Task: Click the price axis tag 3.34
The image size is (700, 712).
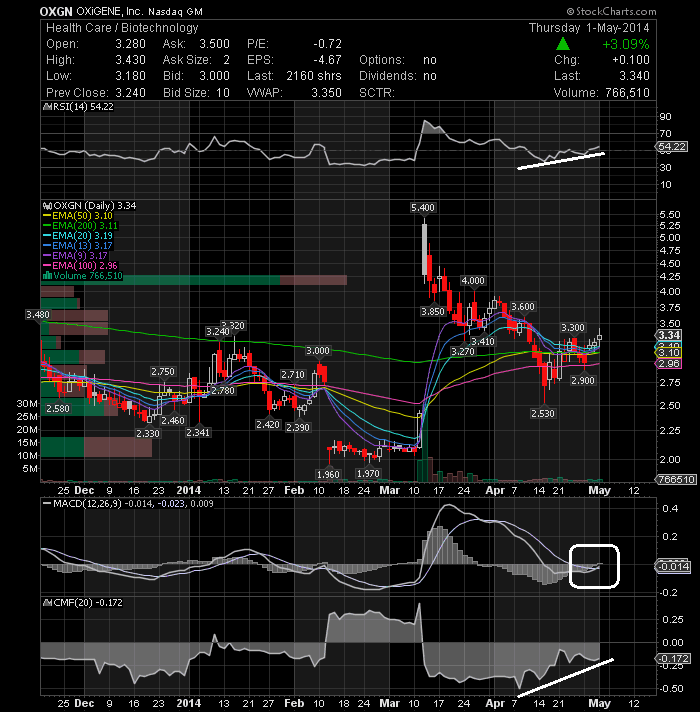Action: pos(669,335)
